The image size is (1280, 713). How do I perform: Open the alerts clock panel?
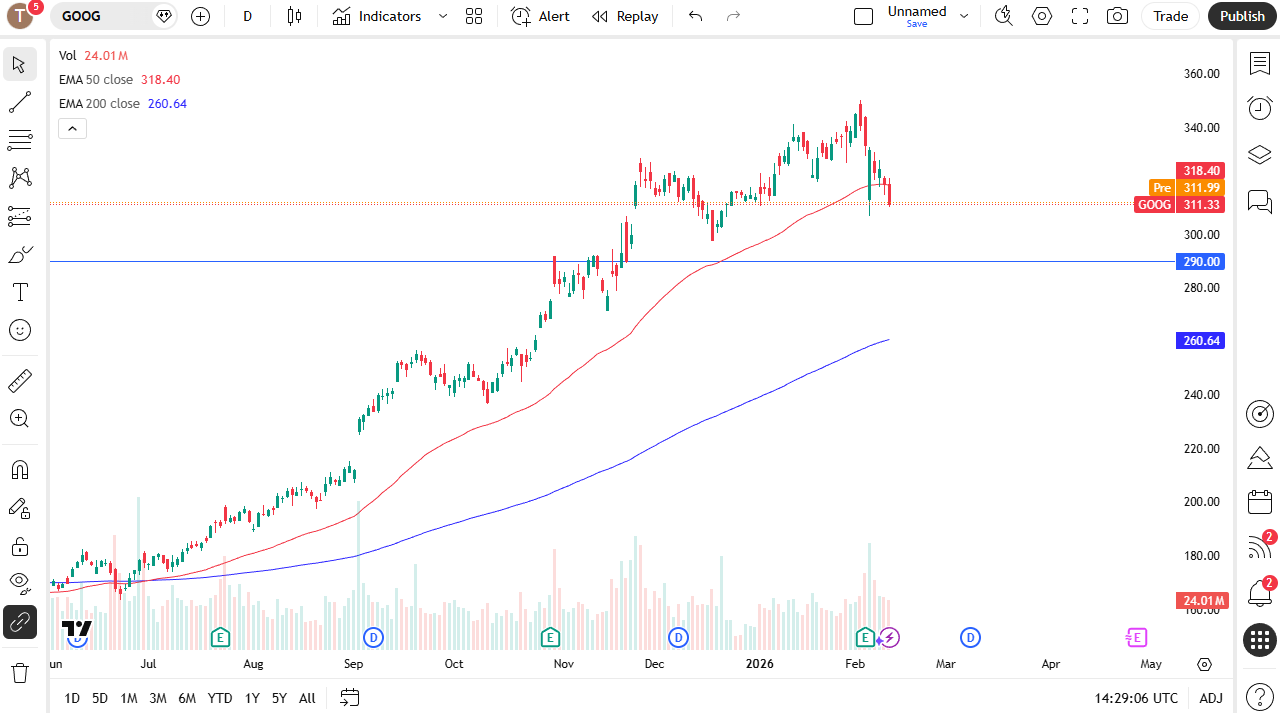[x=1260, y=108]
